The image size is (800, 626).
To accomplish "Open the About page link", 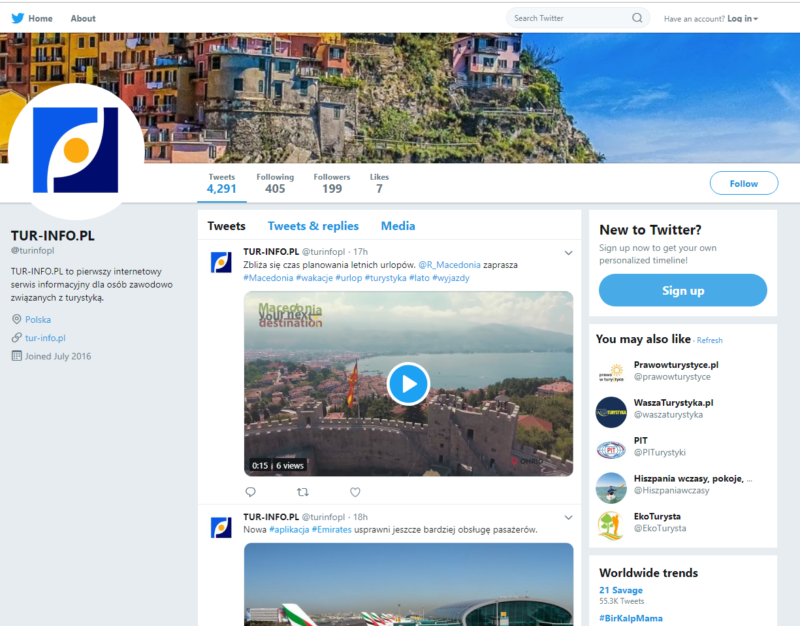I will click(83, 18).
